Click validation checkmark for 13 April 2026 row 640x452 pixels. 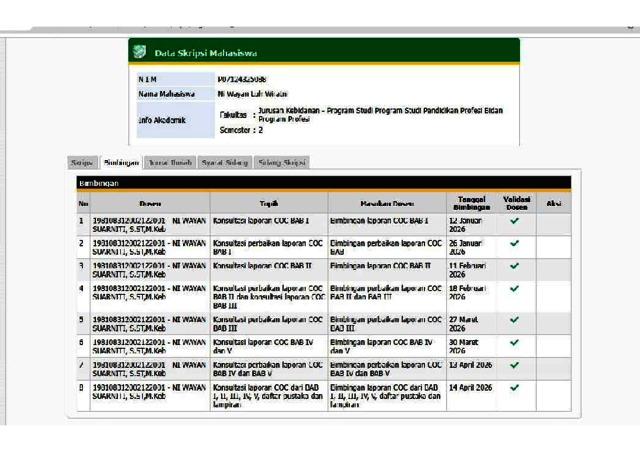pos(515,365)
